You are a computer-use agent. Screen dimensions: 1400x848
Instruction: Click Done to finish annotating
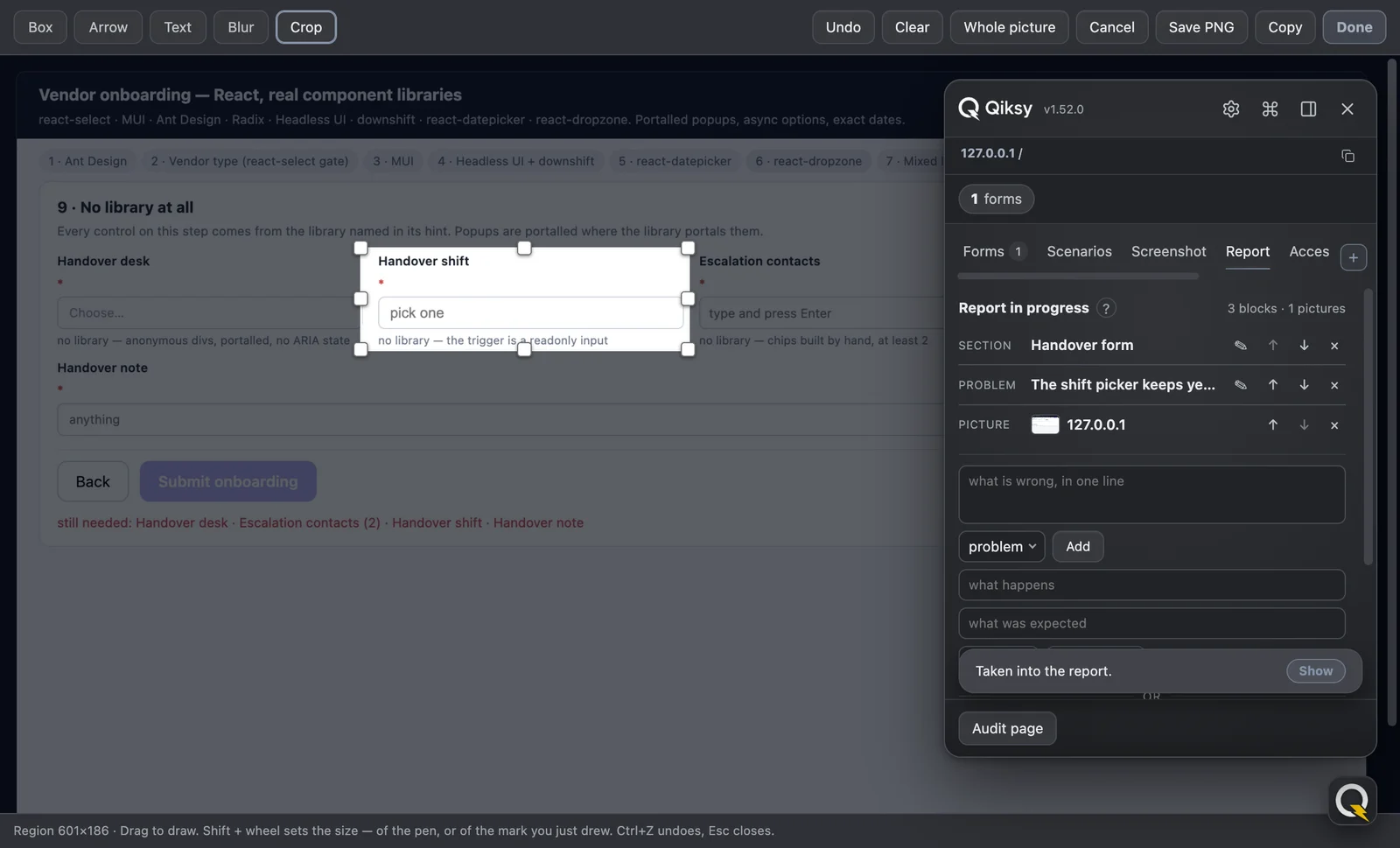[x=1354, y=27]
